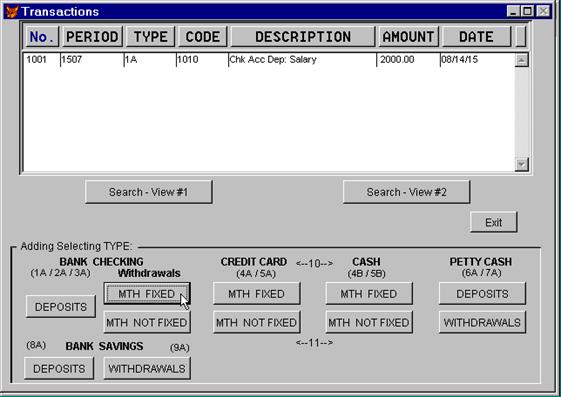Add a Petty Cash DEPOSITS transaction
Screen dimensions: 561x397
point(482,294)
